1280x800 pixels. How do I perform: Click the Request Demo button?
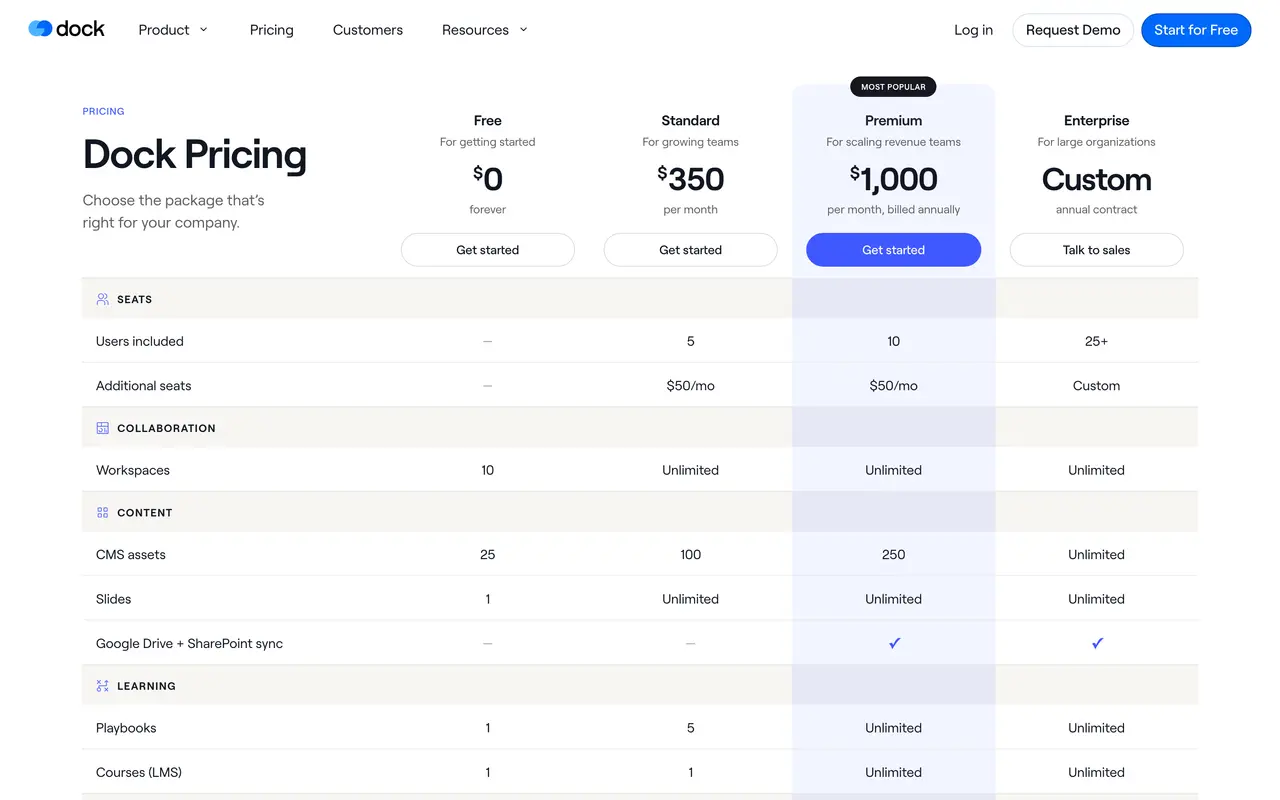1073,30
